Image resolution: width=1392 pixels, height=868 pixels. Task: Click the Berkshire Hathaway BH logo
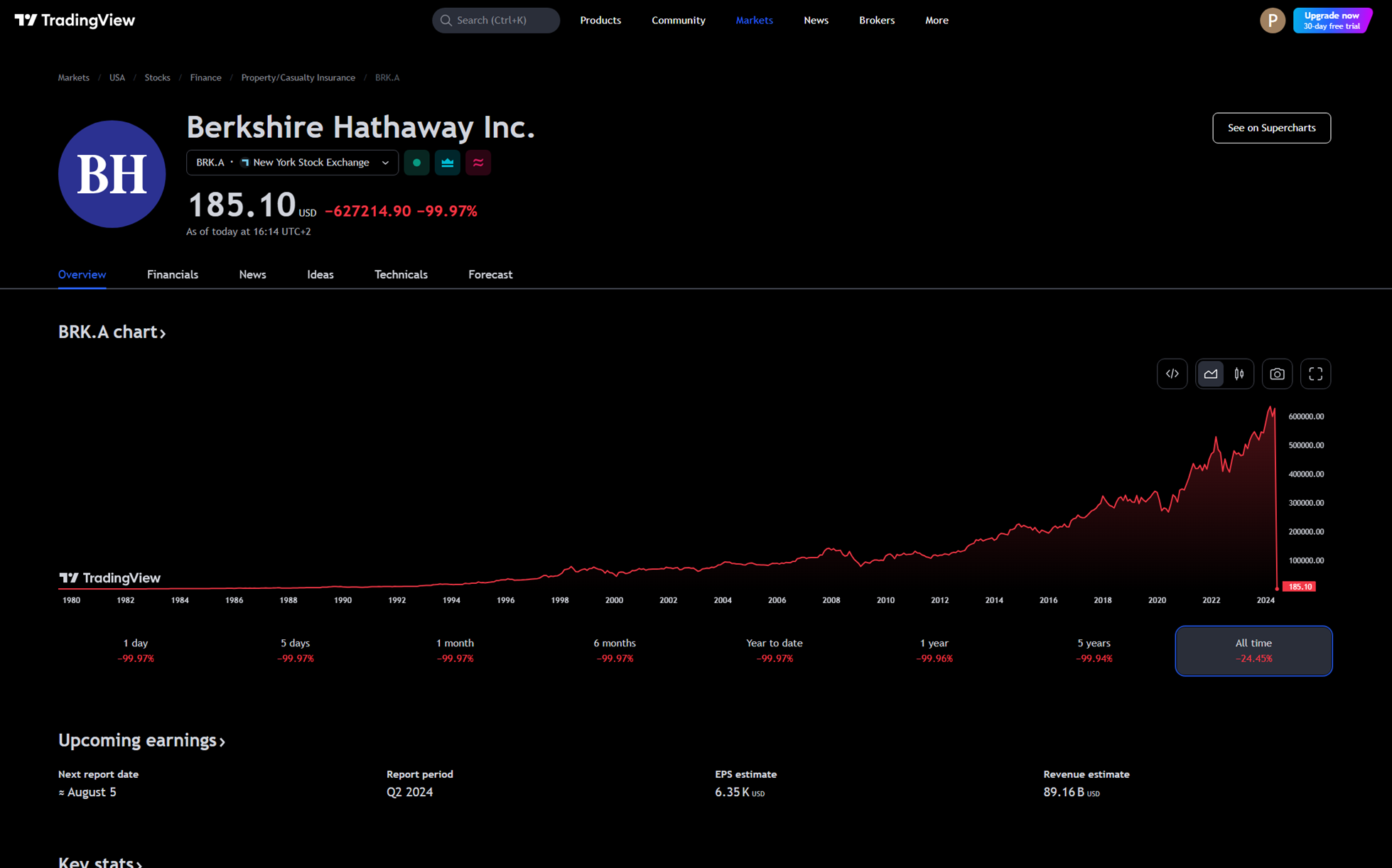tap(112, 174)
